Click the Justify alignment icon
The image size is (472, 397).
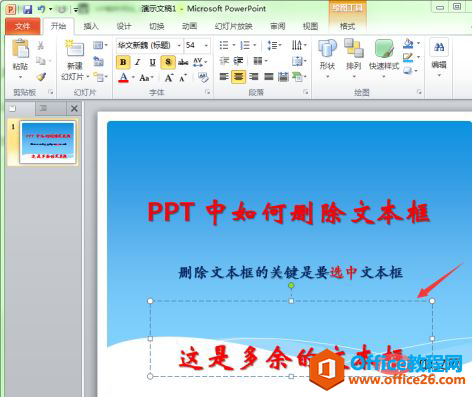[x=269, y=77]
